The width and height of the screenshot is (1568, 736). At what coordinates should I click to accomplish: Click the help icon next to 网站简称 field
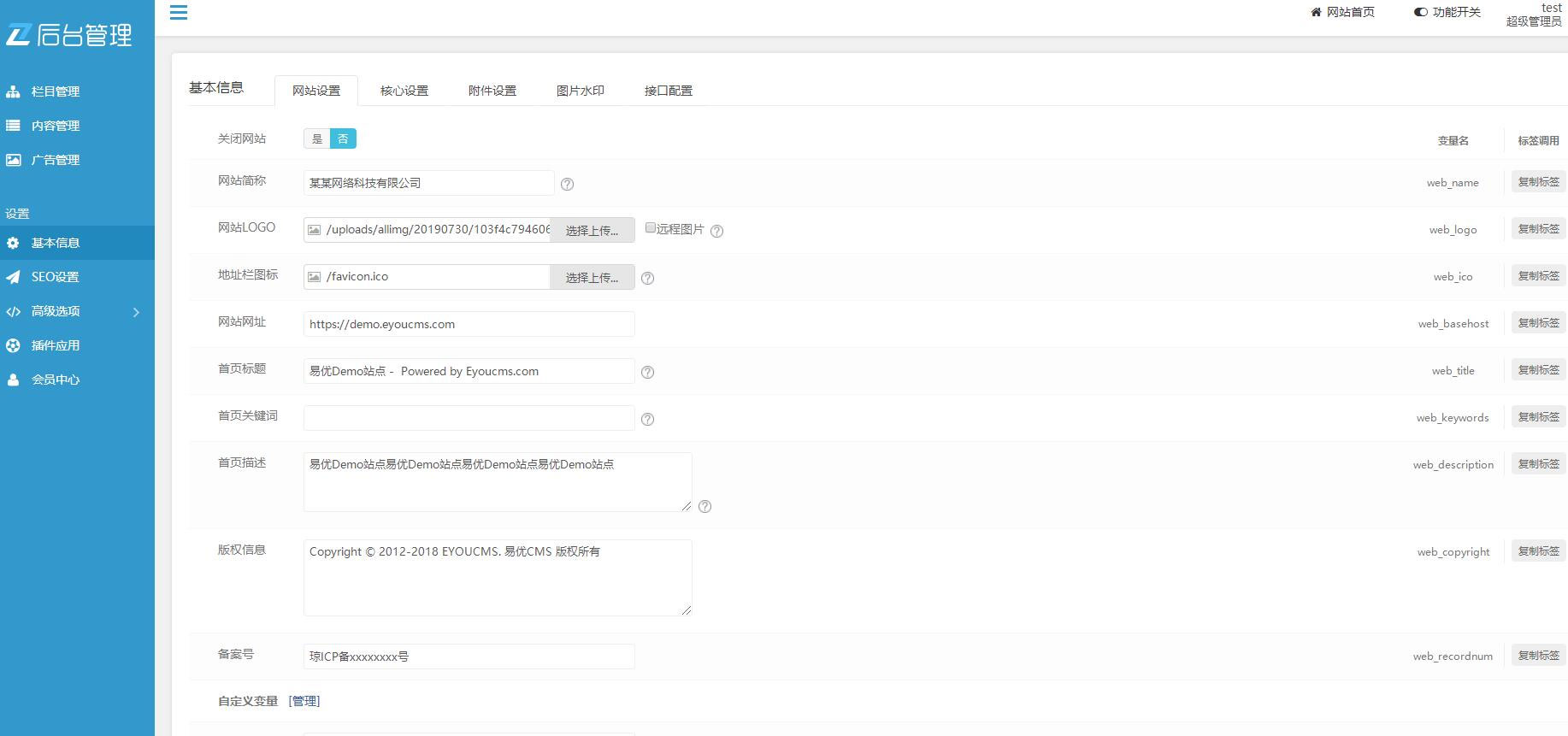click(x=567, y=184)
